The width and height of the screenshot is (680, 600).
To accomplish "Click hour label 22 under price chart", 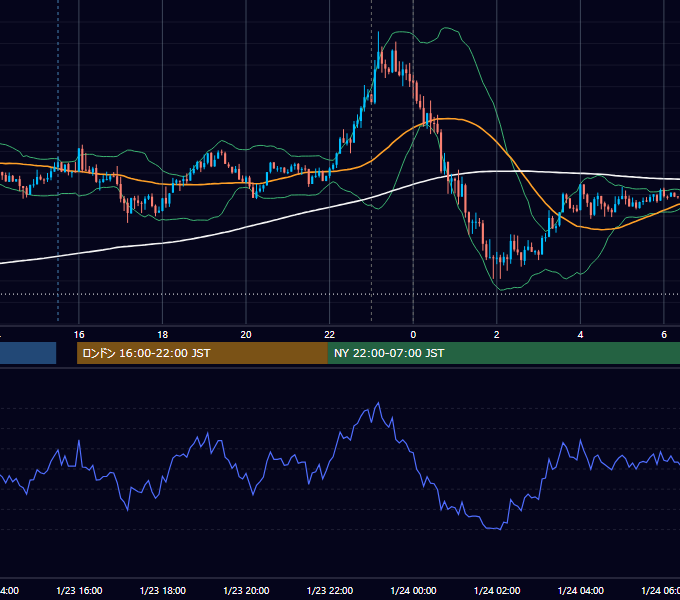I will [x=330, y=335].
